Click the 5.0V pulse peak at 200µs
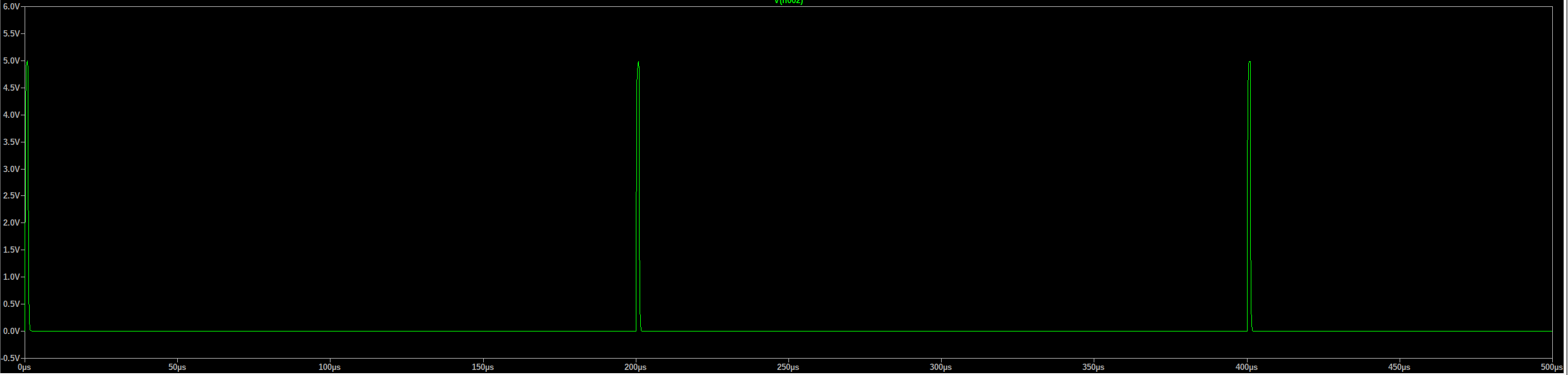Viewport: 1568px width, 375px height. click(638, 63)
